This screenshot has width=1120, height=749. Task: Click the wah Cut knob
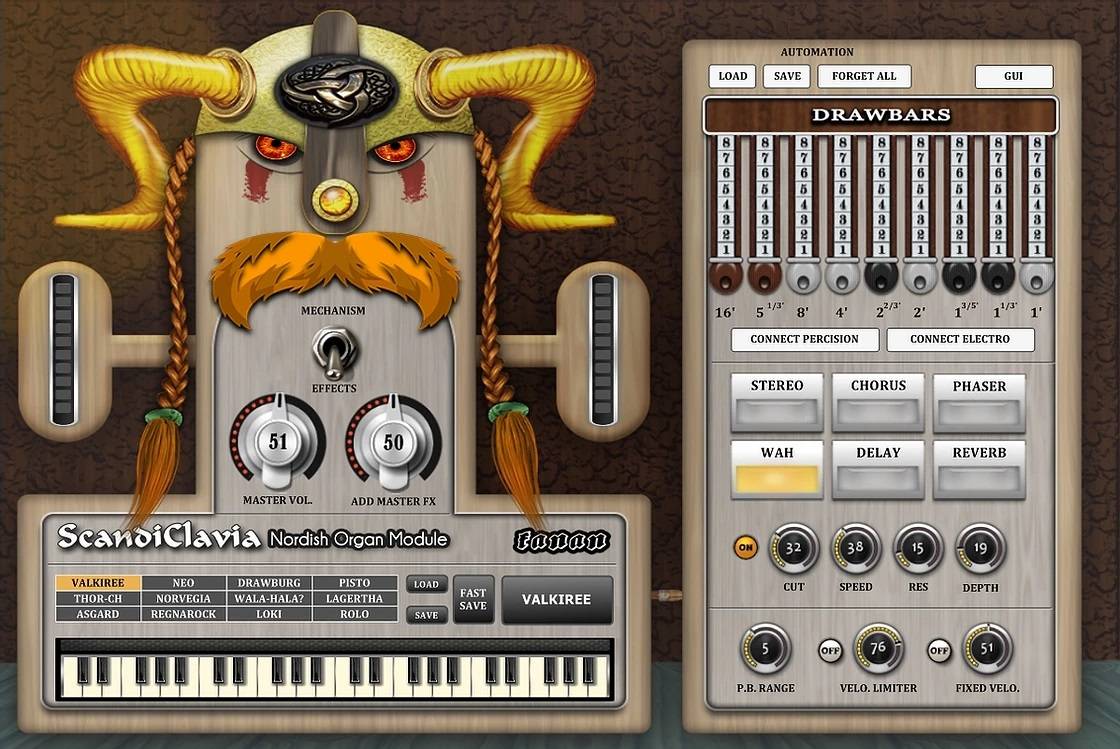pyautogui.click(x=793, y=549)
